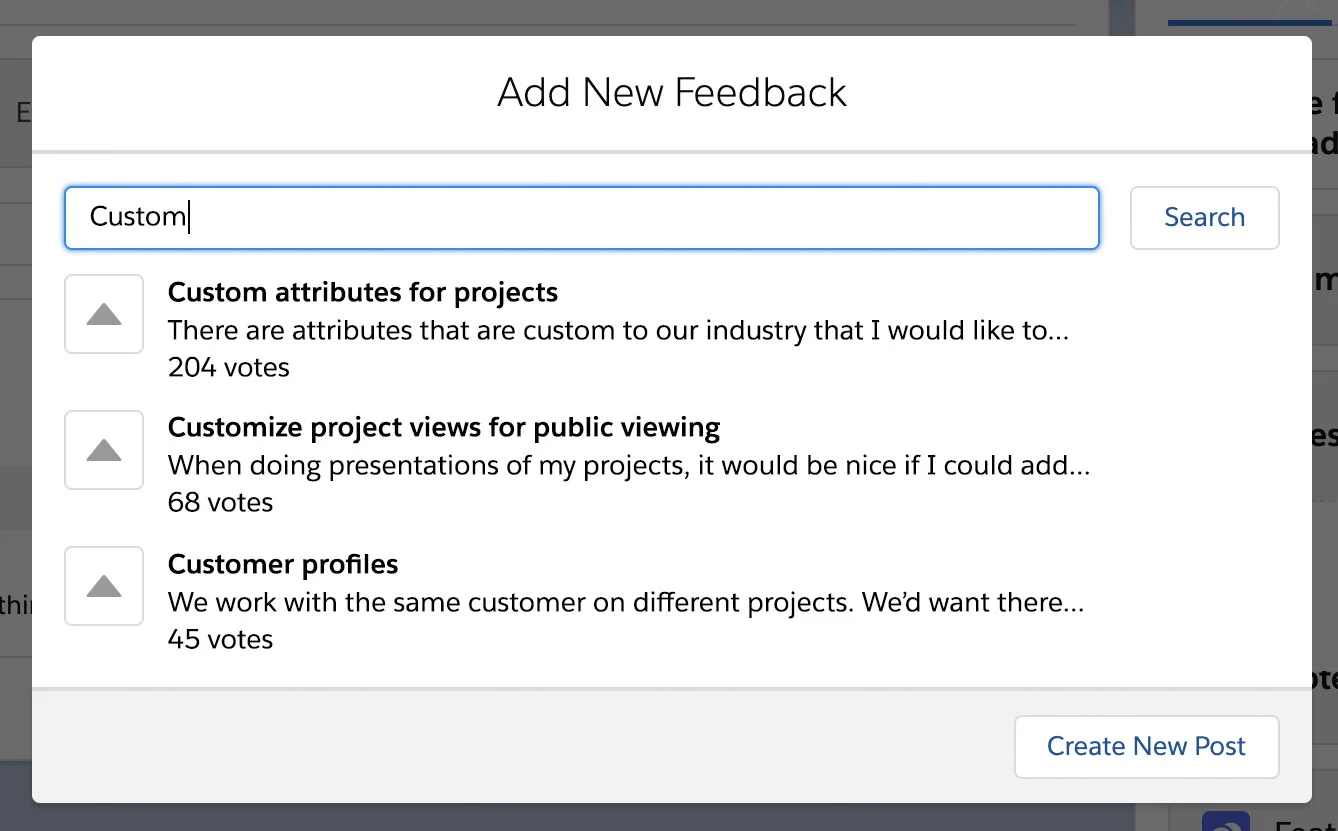Click the description text of "Custom attributes for projects"

620,330
